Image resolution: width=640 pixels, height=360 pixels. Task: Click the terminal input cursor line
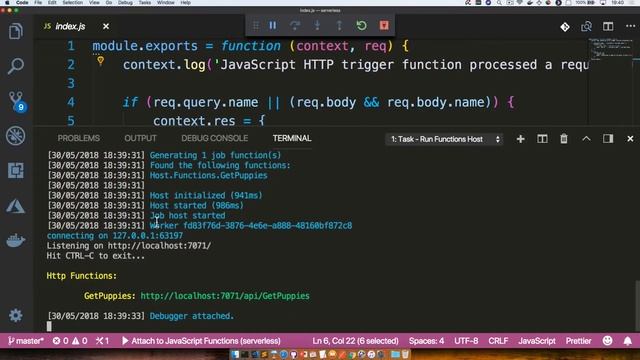pos(49,326)
